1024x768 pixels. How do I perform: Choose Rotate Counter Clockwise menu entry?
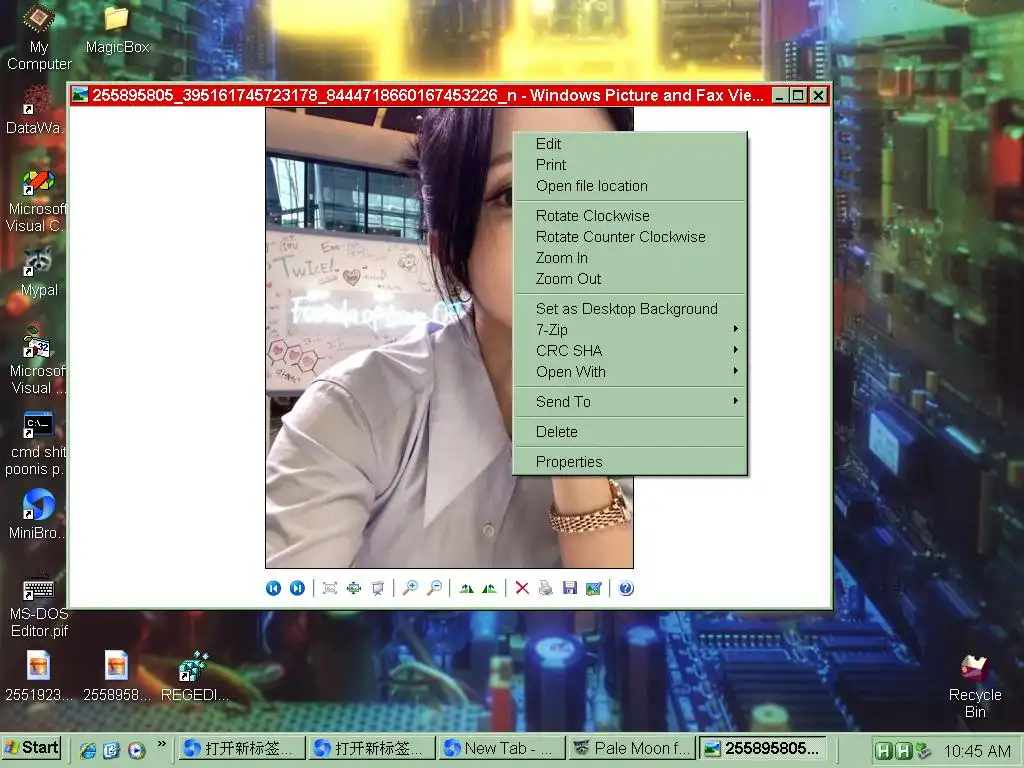pos(630,236)
